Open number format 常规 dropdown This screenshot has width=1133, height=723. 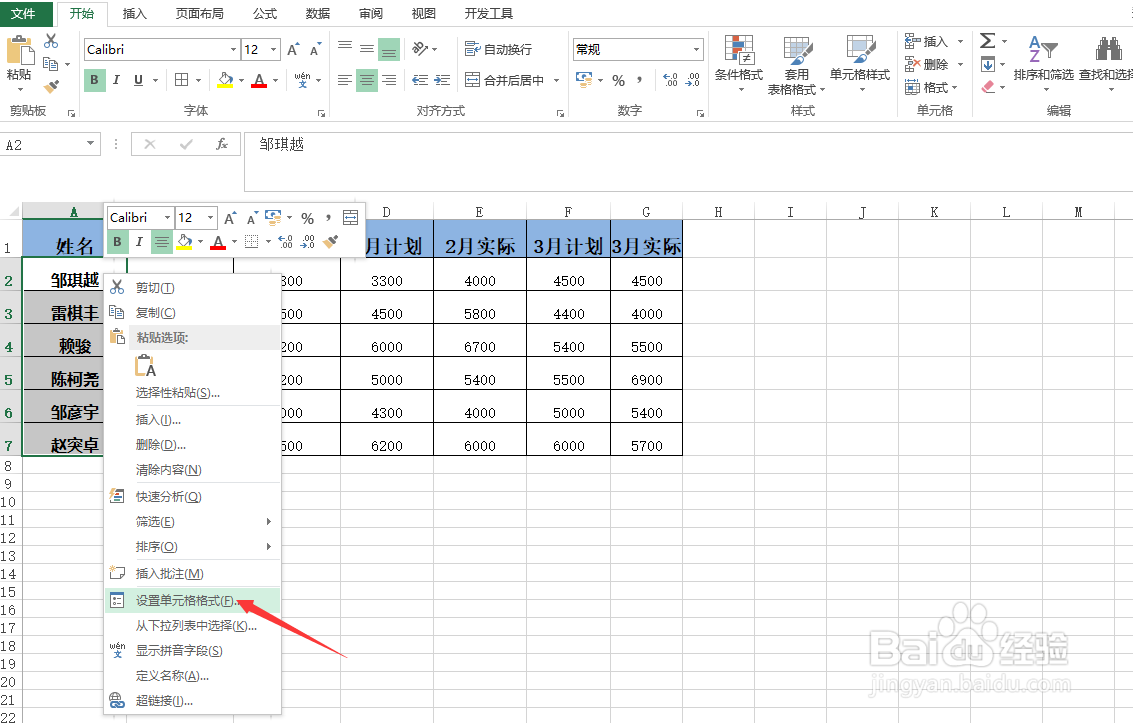[x=697, y=50]
